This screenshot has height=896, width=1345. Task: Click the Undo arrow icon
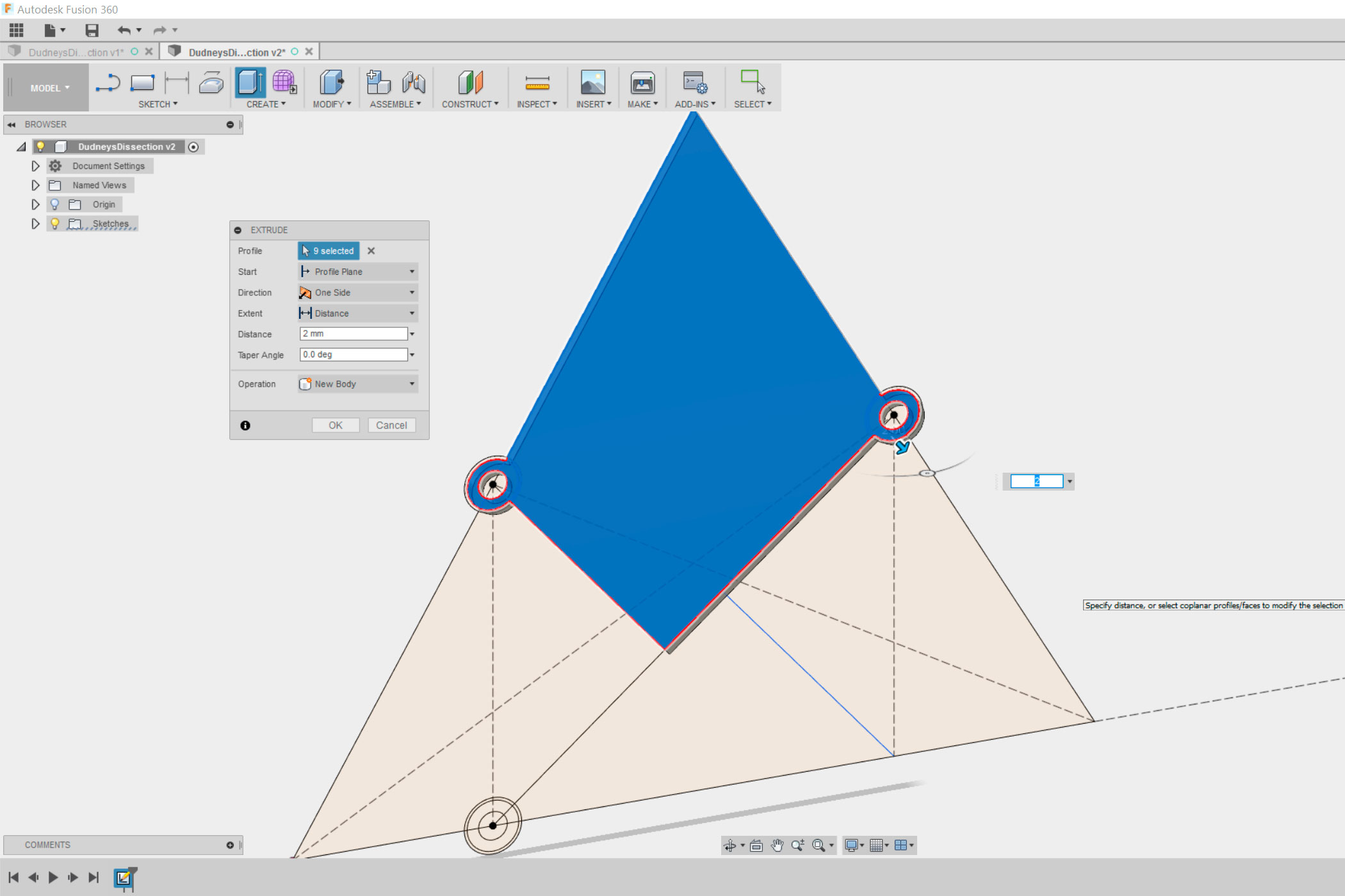click(124, 30)
